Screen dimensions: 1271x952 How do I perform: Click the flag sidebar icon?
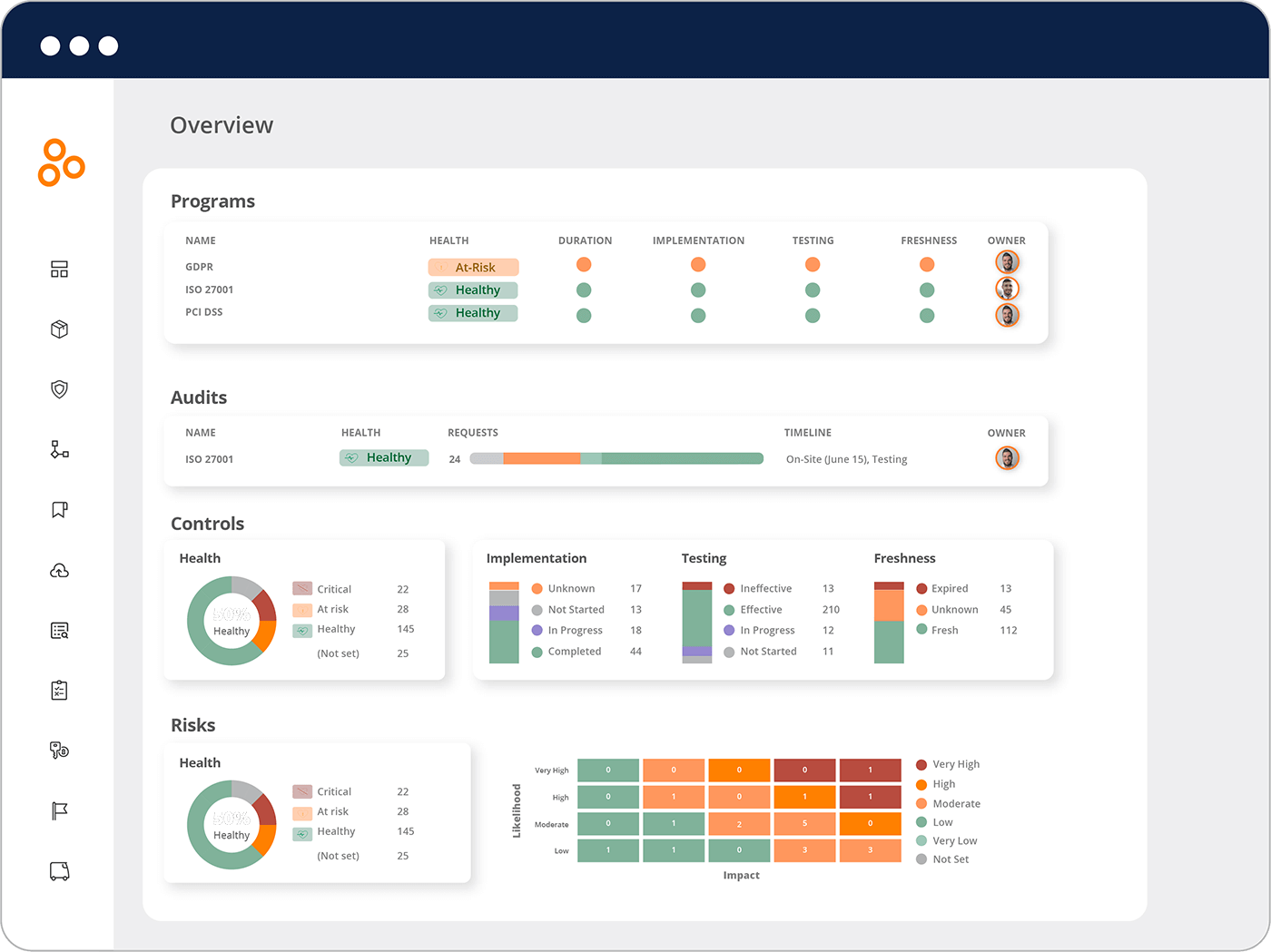(x=58, y=810)
